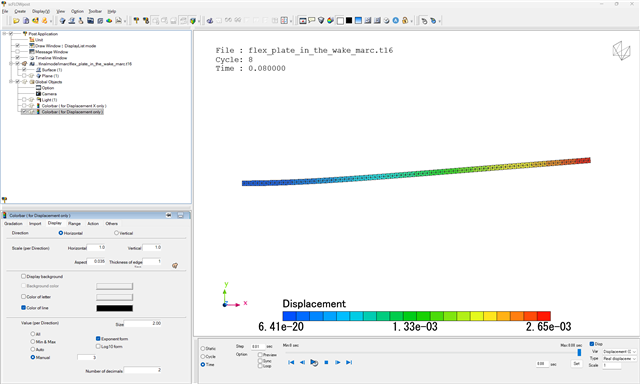
Task: Stop the animation playback
Action: point(326,362)
